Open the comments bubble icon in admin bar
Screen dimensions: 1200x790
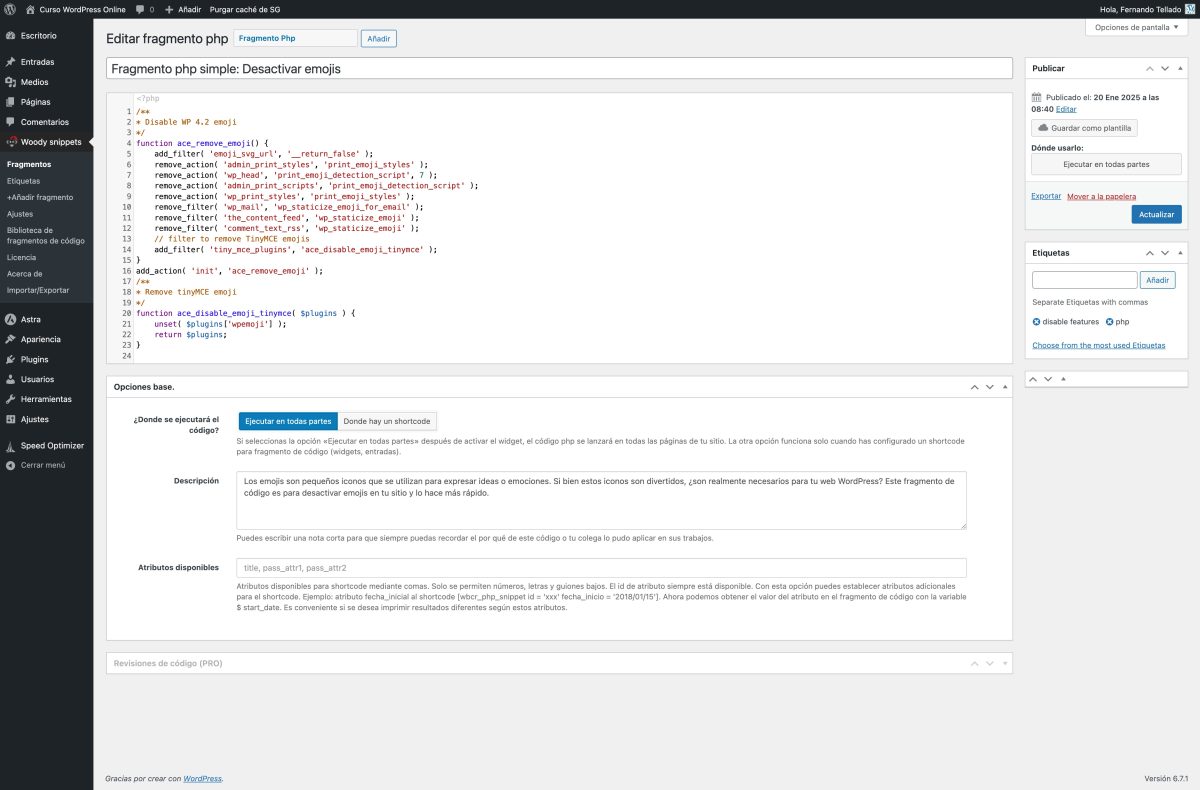click(140, 8)
